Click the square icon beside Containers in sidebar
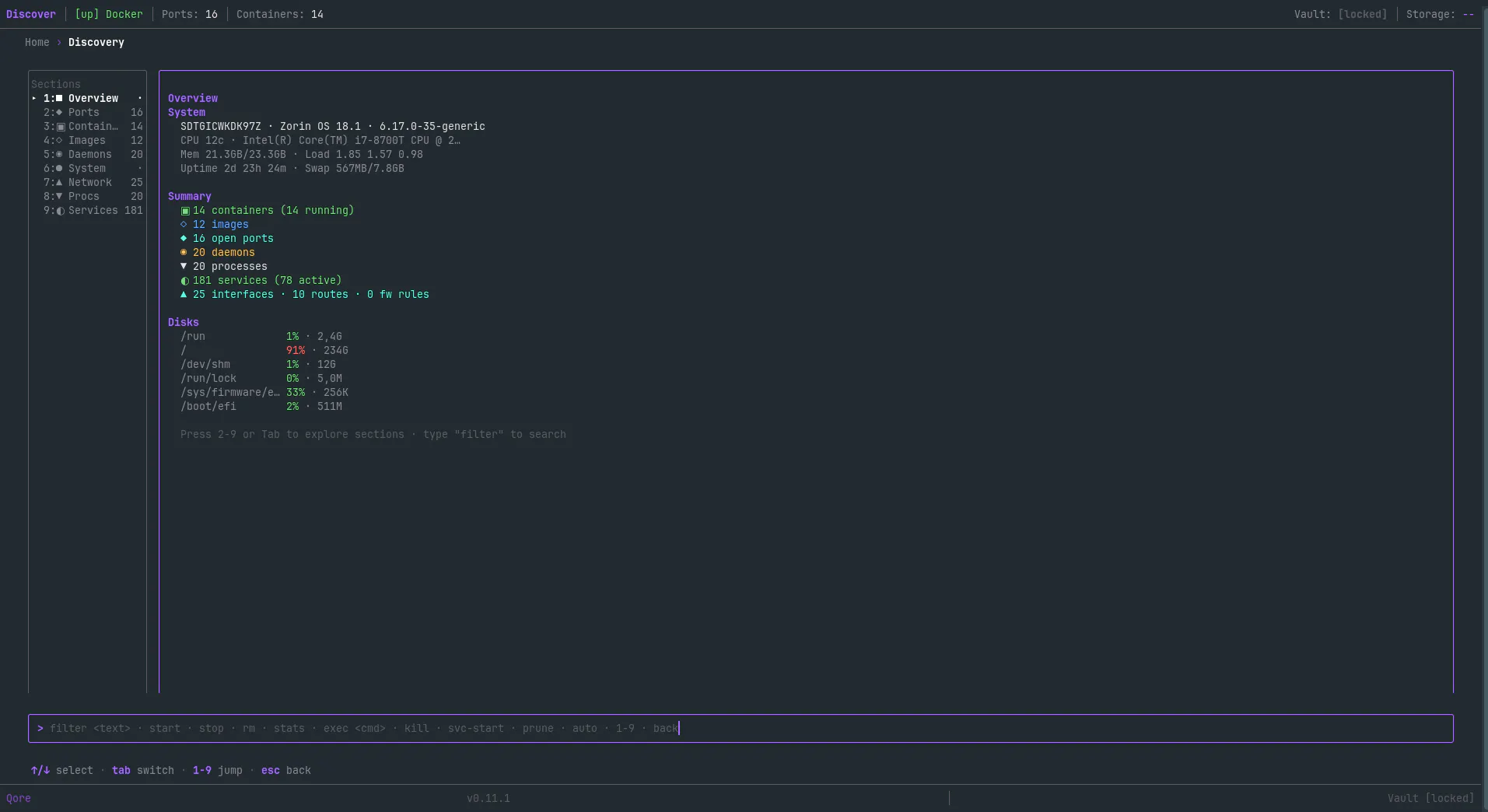The width and height of the screenshot is (1488, 812). click(x=60, y=127)
